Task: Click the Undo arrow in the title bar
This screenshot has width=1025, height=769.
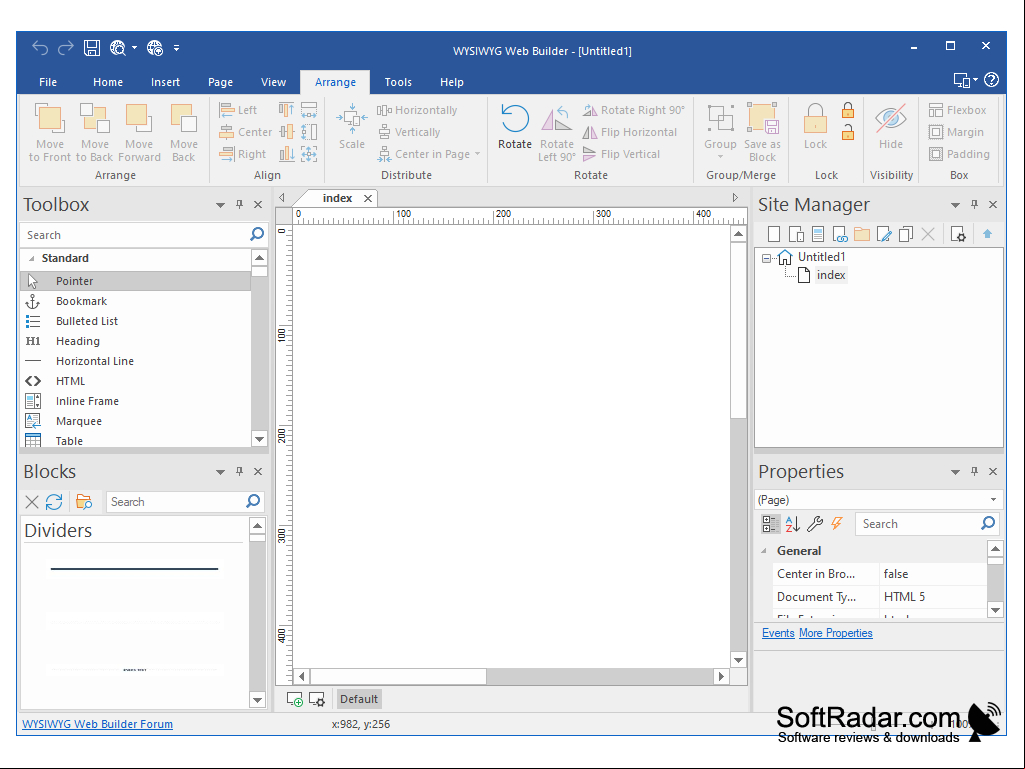Action: [x=41, y=48]
